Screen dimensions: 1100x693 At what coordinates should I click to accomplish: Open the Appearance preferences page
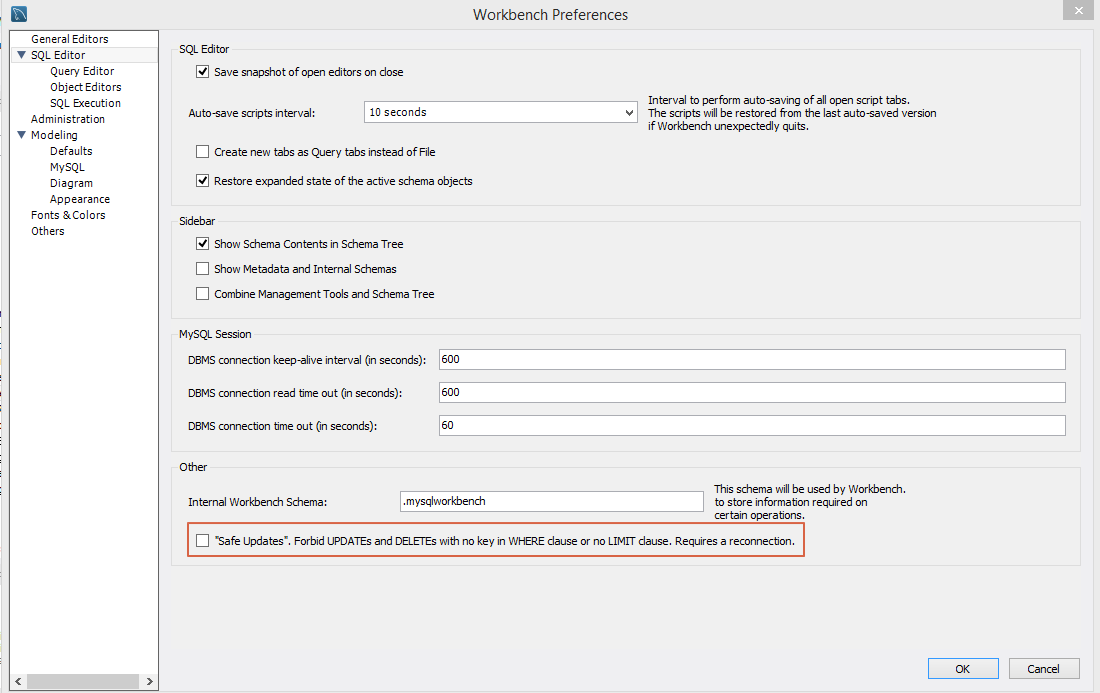coord(80,199)
